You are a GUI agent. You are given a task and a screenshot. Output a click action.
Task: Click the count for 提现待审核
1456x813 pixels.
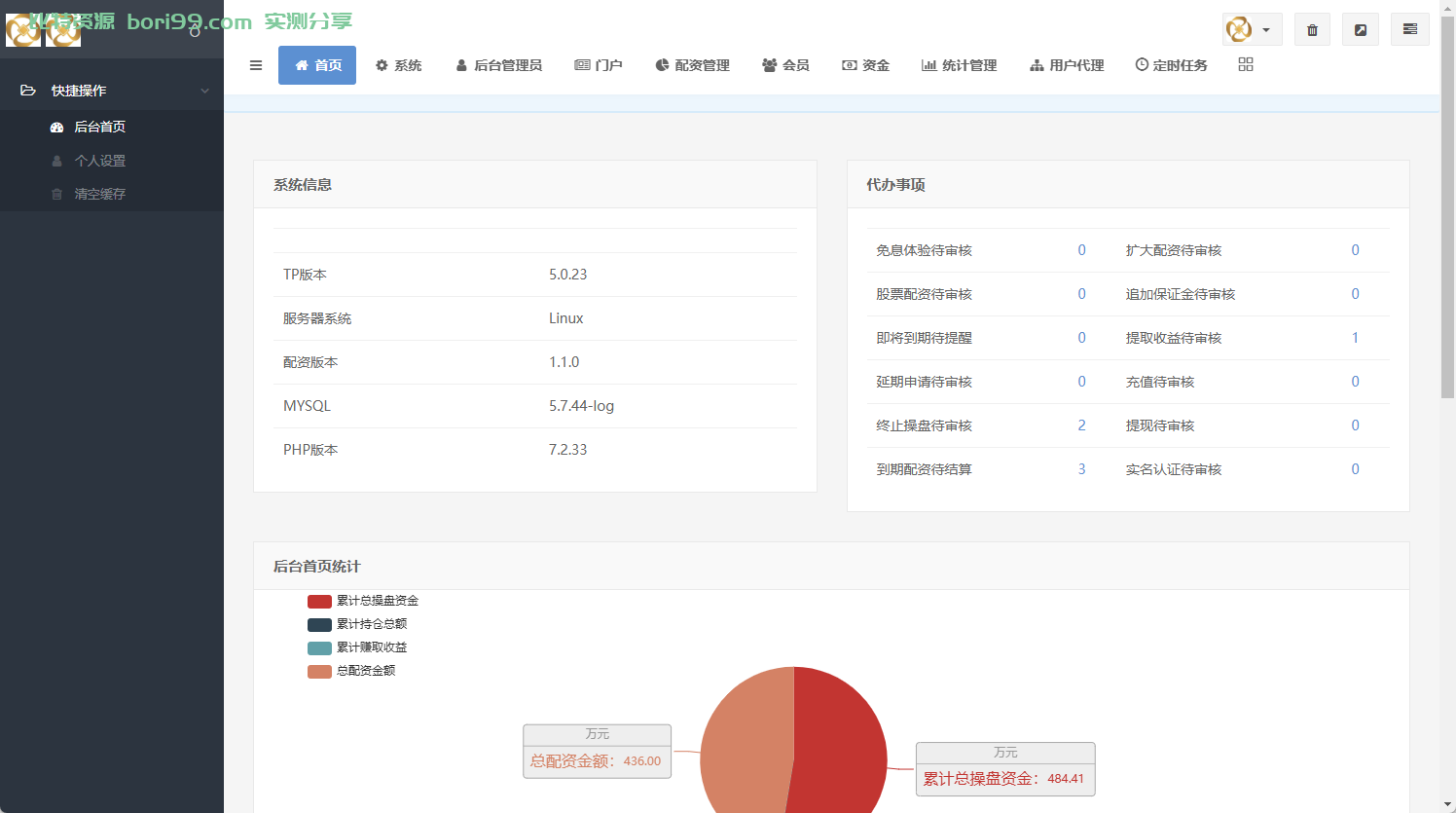pos(1355,425)
